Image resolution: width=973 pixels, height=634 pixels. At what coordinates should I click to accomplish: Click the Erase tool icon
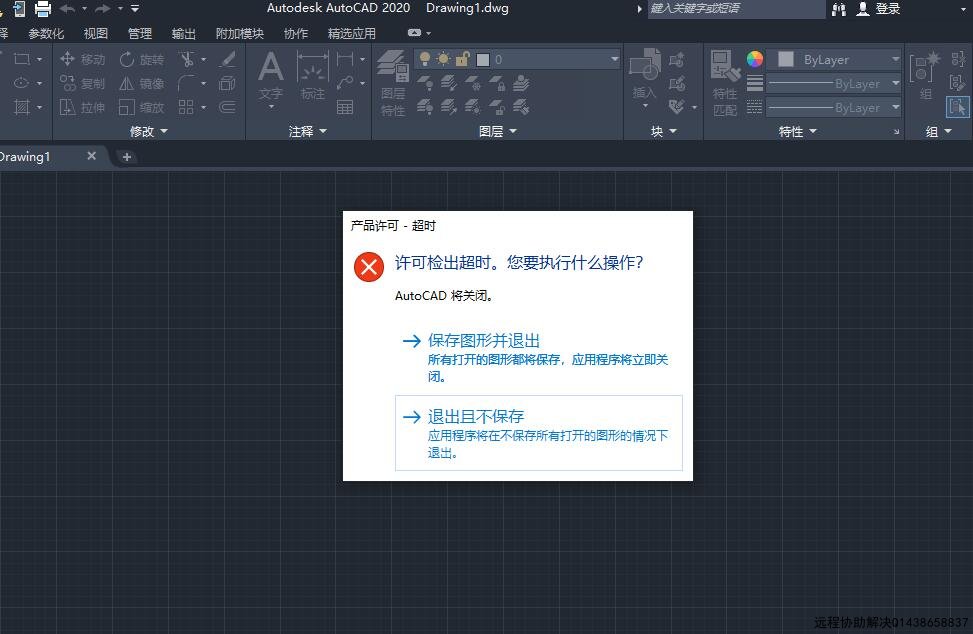228,59
